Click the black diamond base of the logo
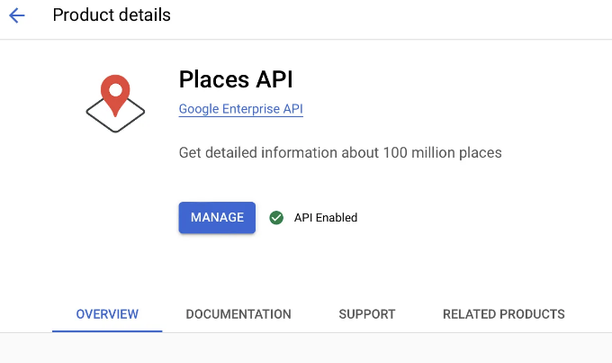This screenshot has height=363, width=612. (115, 115)
